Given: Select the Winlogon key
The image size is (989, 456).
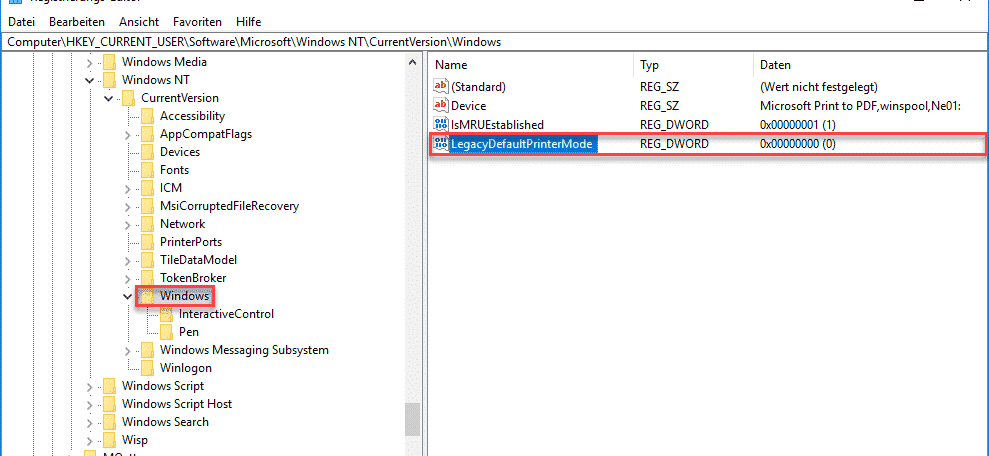Looking at the screenshot, I should pyautogui.click(x=185, y=368).
